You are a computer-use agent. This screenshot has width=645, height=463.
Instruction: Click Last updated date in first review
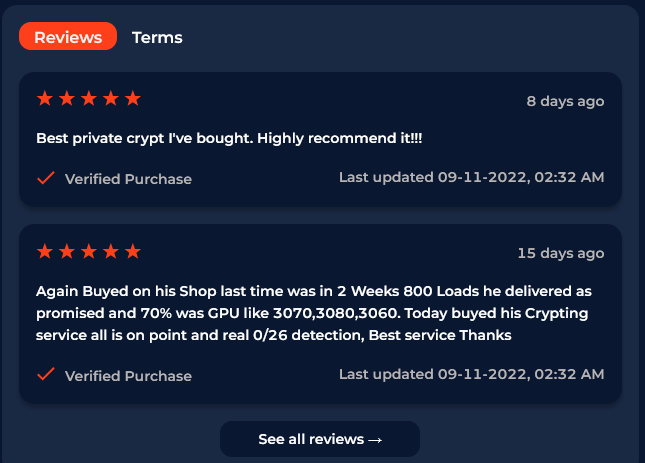(471, 178)
